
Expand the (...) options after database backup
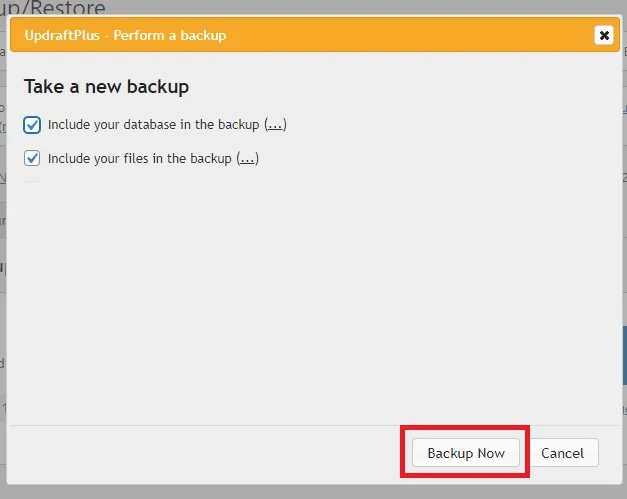tap(276, 125)
